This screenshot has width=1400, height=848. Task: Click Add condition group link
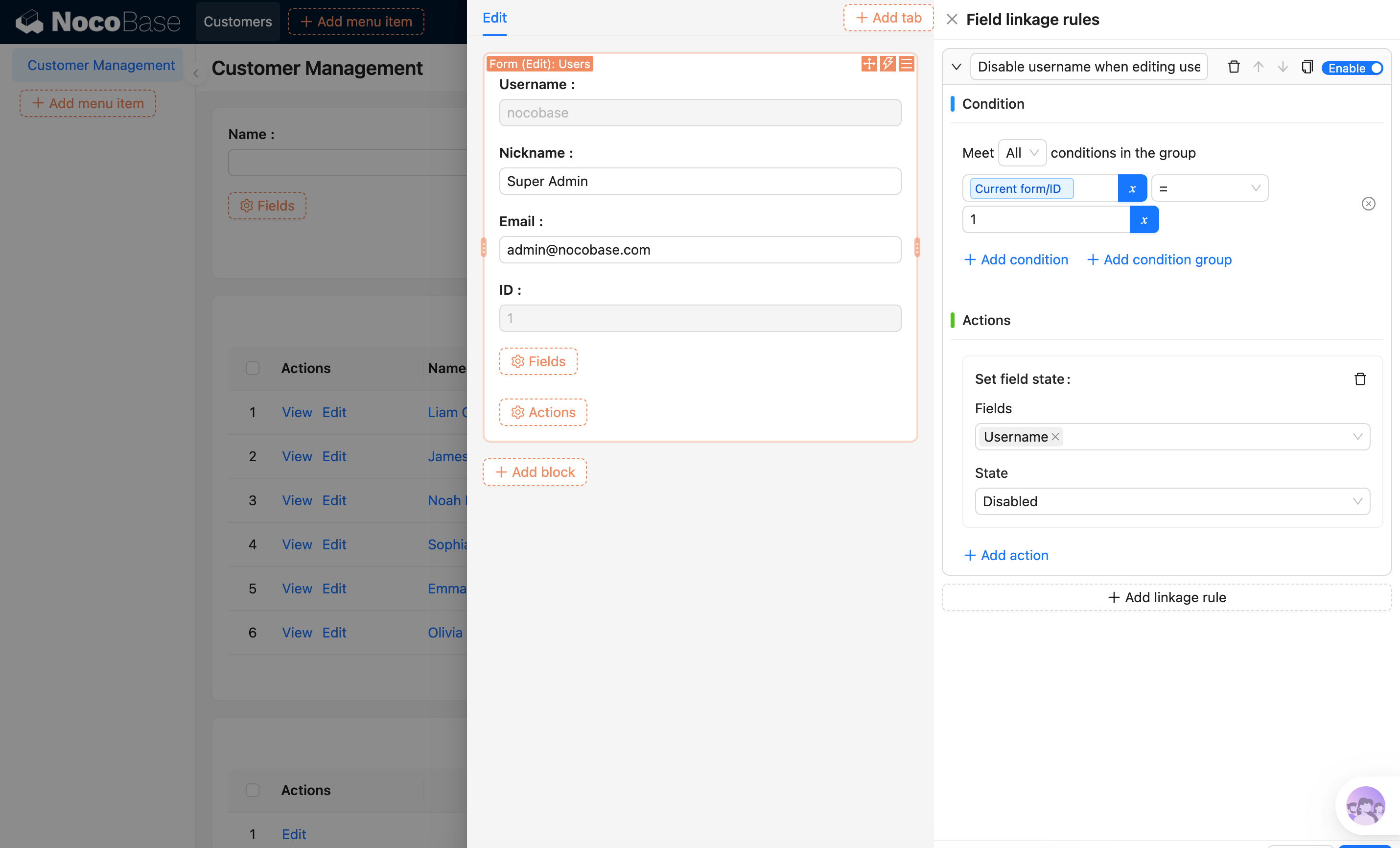point(1159,259)
